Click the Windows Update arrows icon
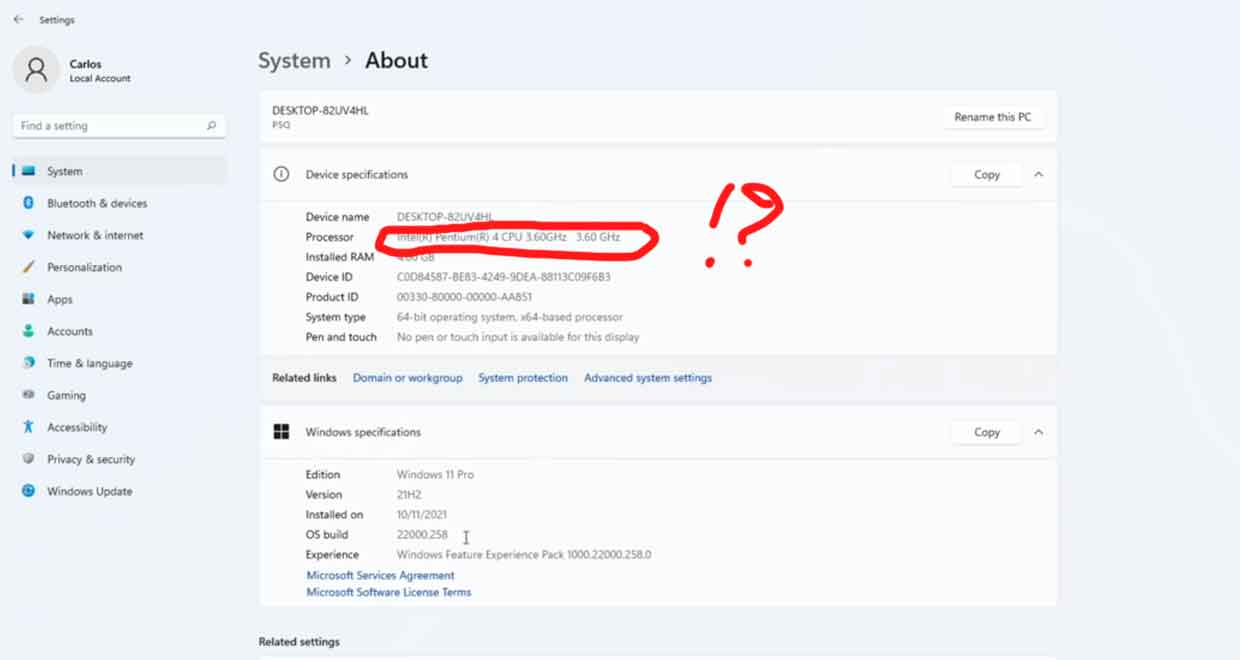This screenshot has height=660, width=1240. pos(28,491)
